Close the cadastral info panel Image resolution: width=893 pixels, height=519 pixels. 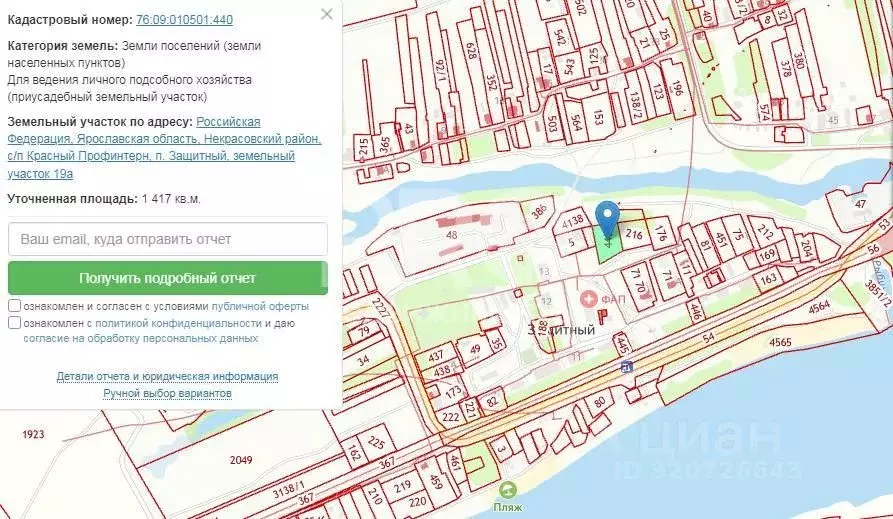[x=327, y=14]
